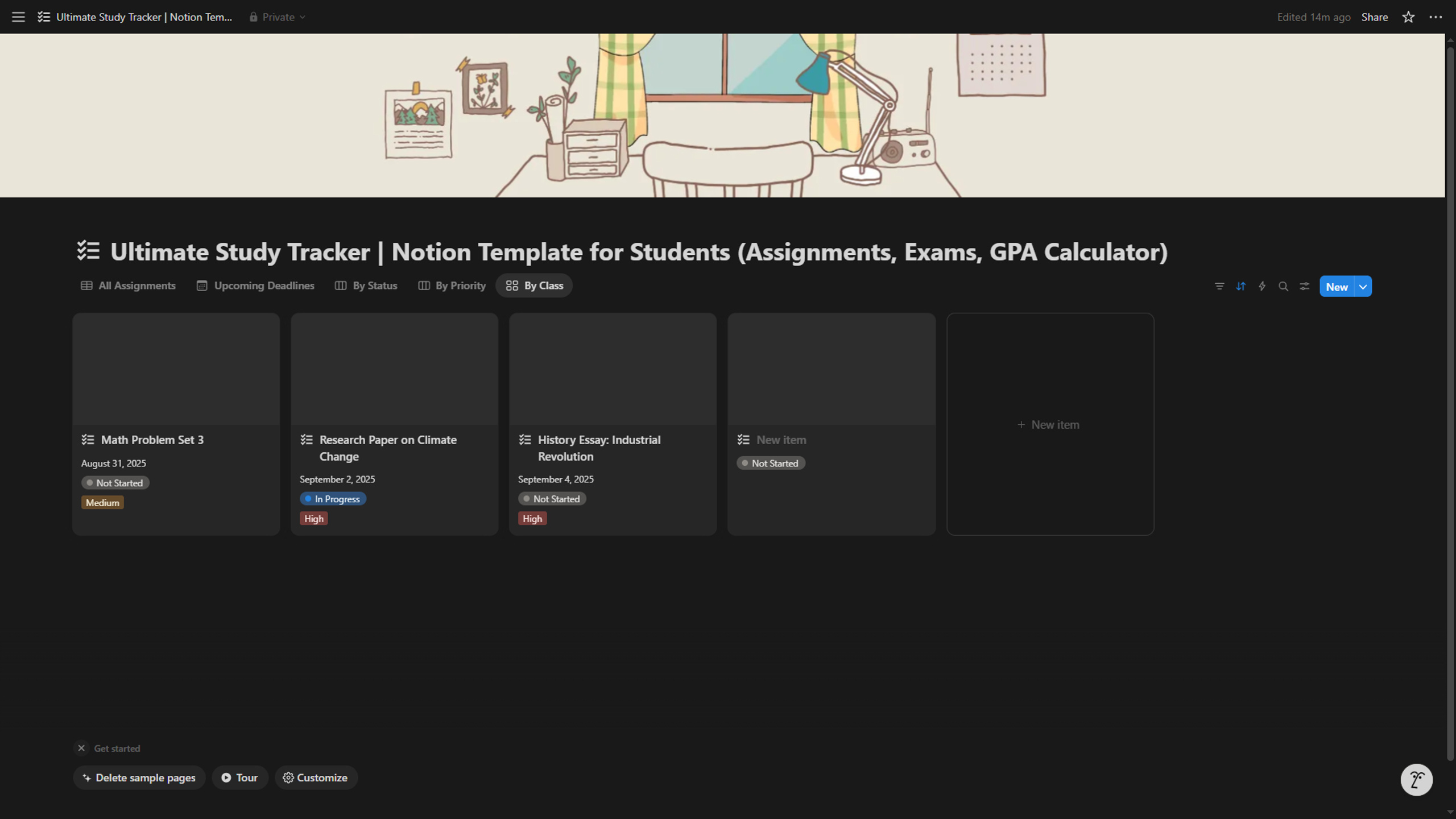The width and height of the screenshot is (1456, 819).
Task: Dismiss the Get started panel
Action: [x=81, y=748]
